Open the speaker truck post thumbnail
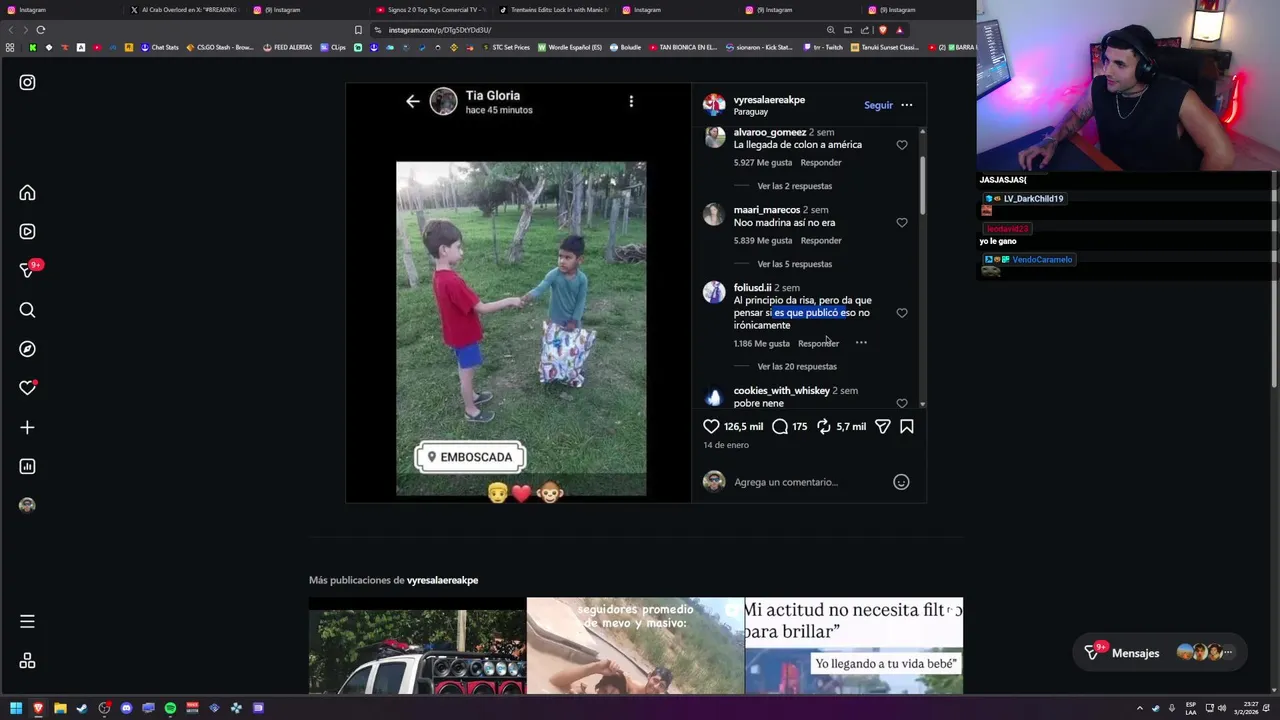The height and width of the screenshot is (720, 1280). coord(417,646)
